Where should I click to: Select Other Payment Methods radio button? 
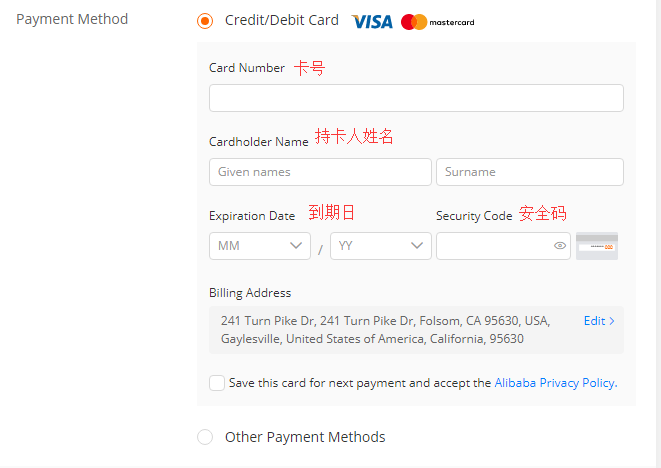205,437
